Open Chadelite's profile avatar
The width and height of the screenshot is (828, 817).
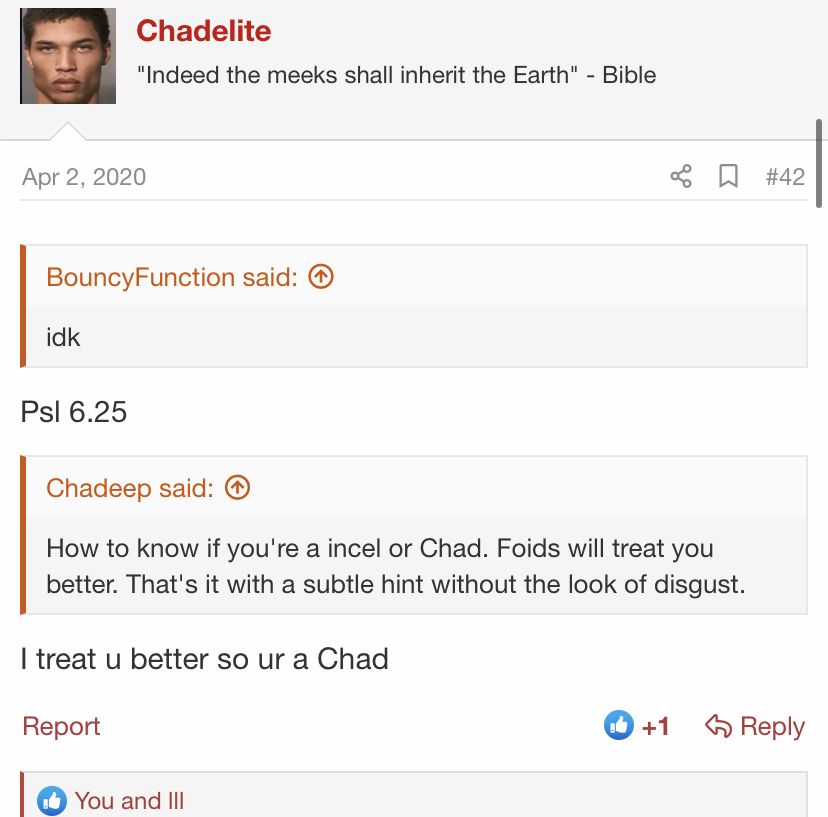(68, 55)
